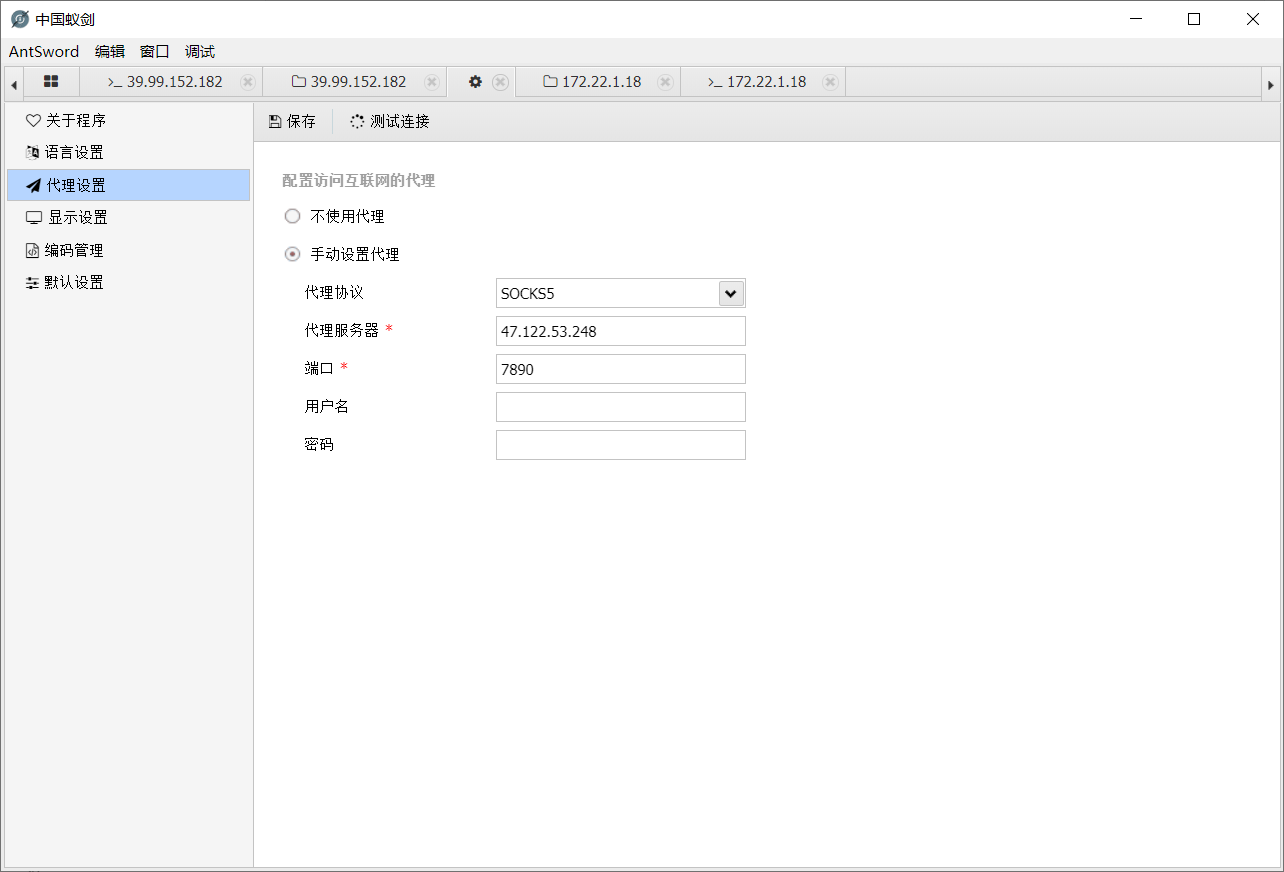Open the AntSword menu
The image size is (1284, 872).
44,52
